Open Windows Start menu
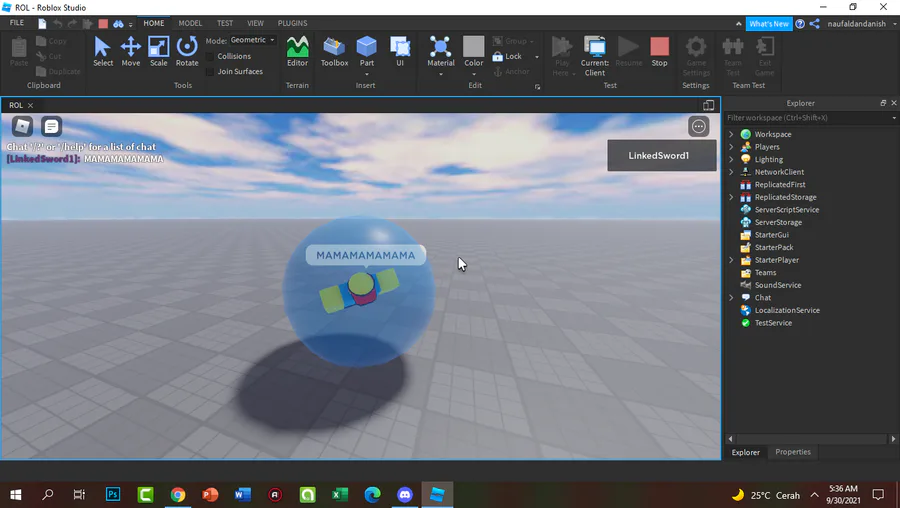 coord(16,494)
